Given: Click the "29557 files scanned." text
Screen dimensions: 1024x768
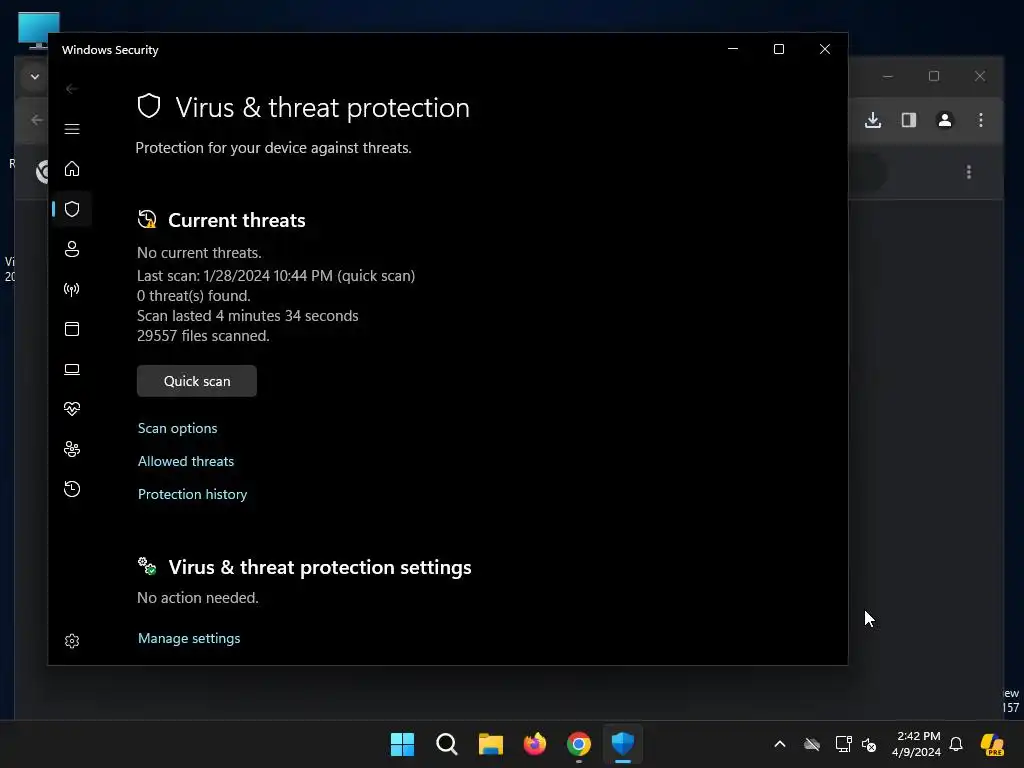Looking at the screenshot, I should pyautogui.click(x=203, y=336).
